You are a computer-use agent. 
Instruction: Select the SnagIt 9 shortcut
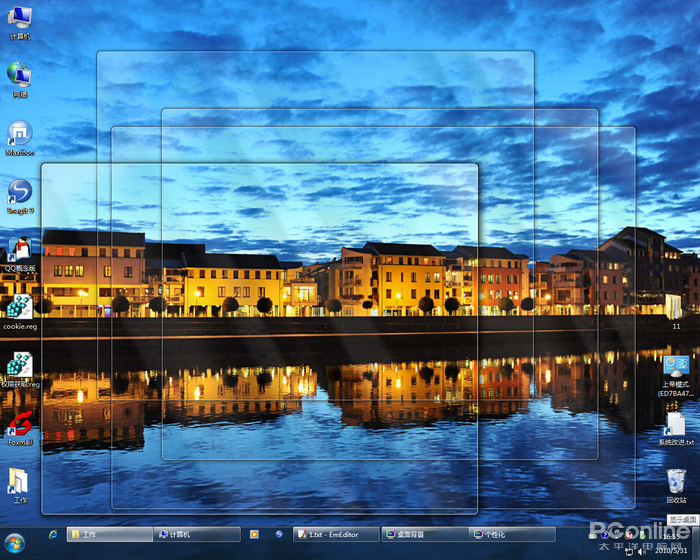tap(20, 196)
